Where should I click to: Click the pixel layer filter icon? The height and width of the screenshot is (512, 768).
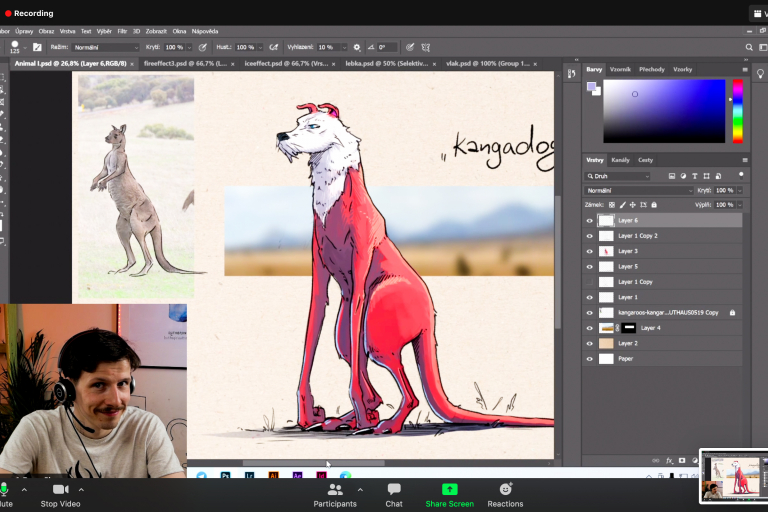[x=671, y=176]
